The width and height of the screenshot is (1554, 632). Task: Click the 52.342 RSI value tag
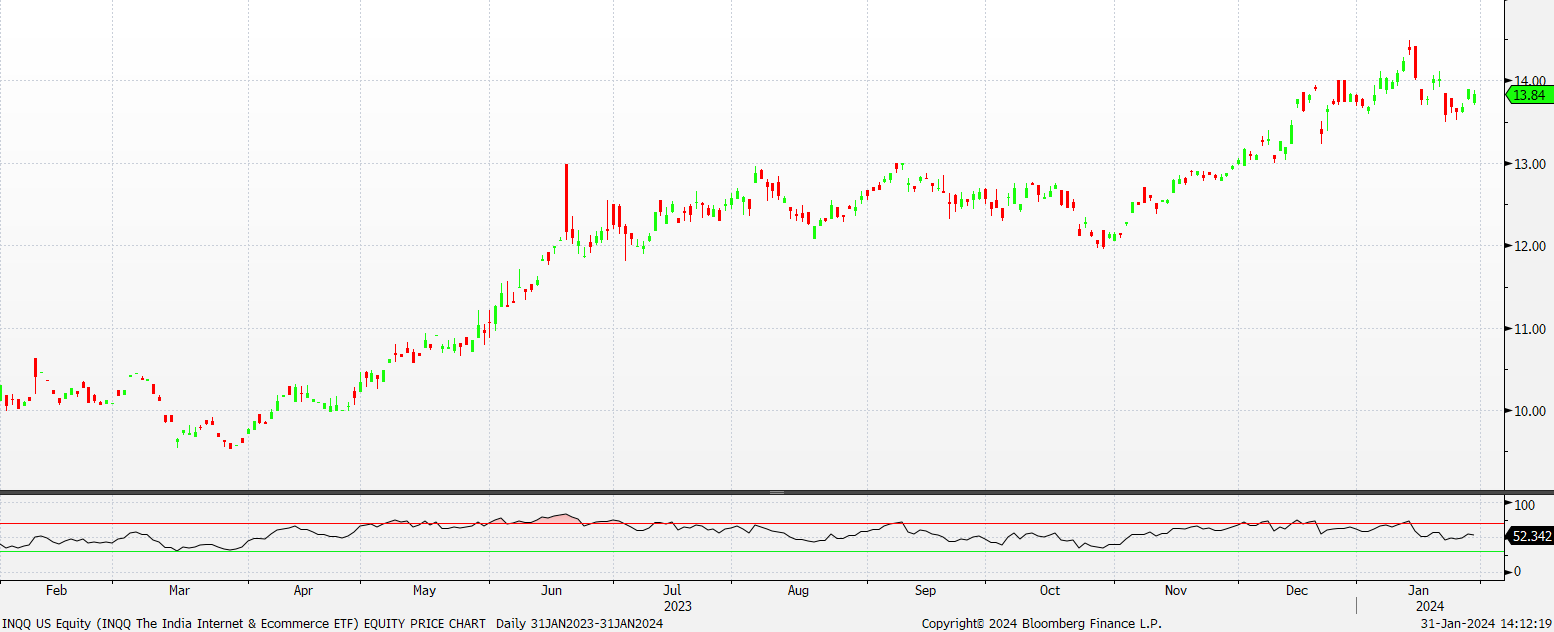click(1530, 537)
